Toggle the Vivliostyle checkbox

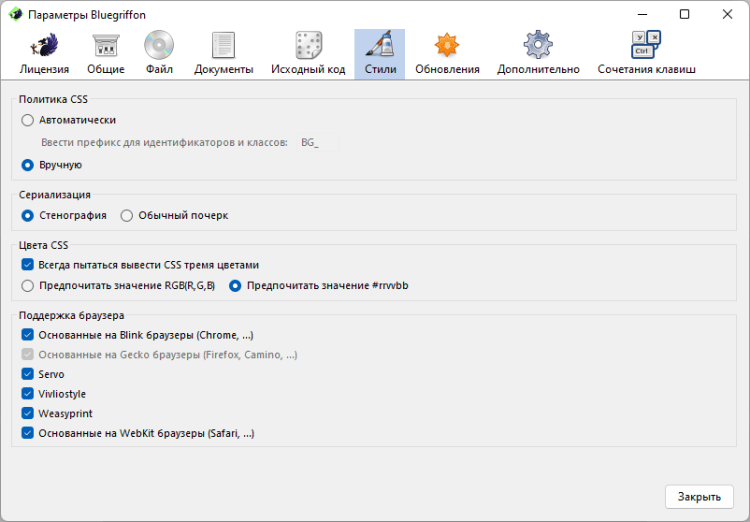tap(27, 393)
